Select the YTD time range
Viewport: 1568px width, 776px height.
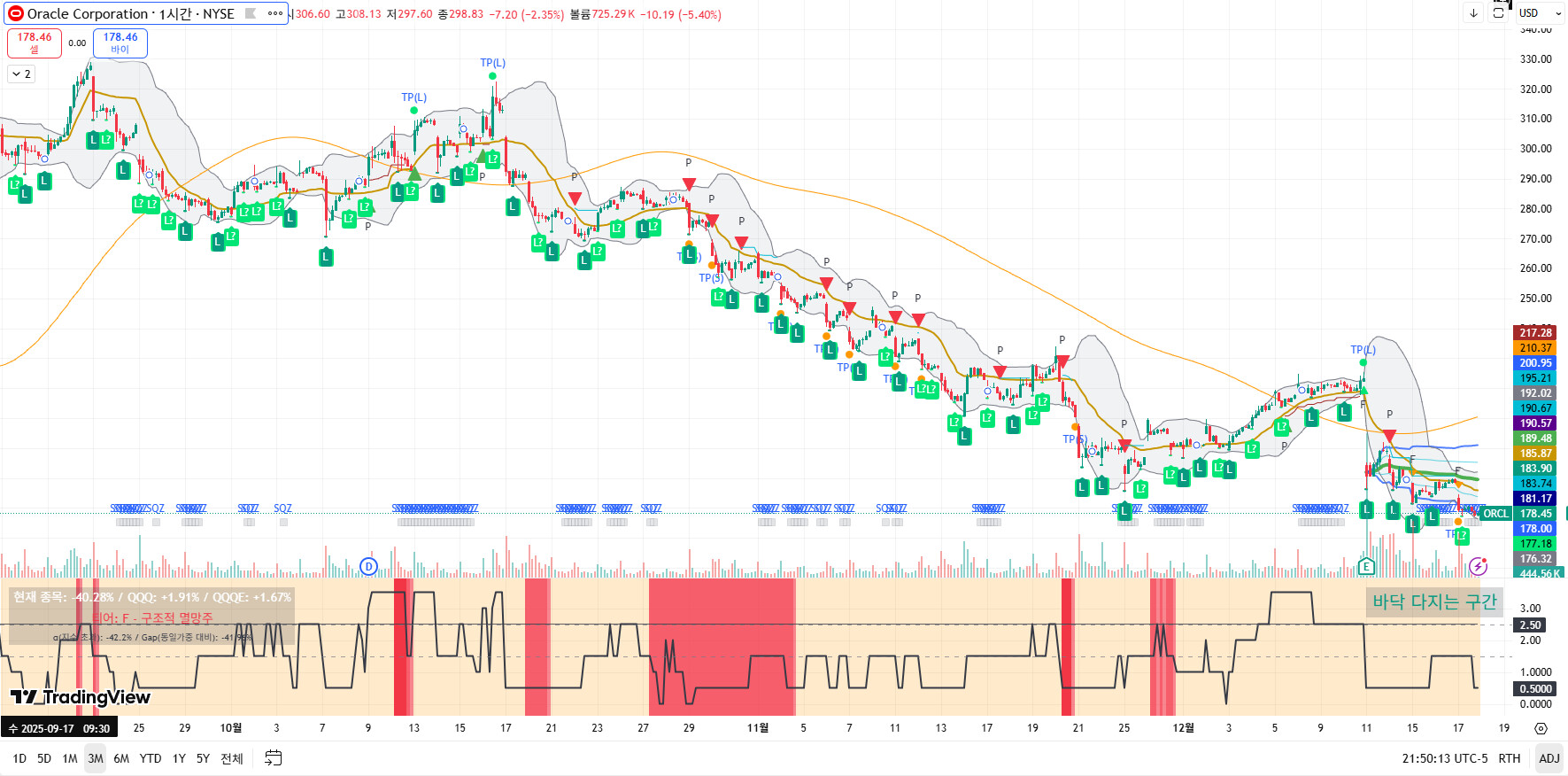pos(151,758)
